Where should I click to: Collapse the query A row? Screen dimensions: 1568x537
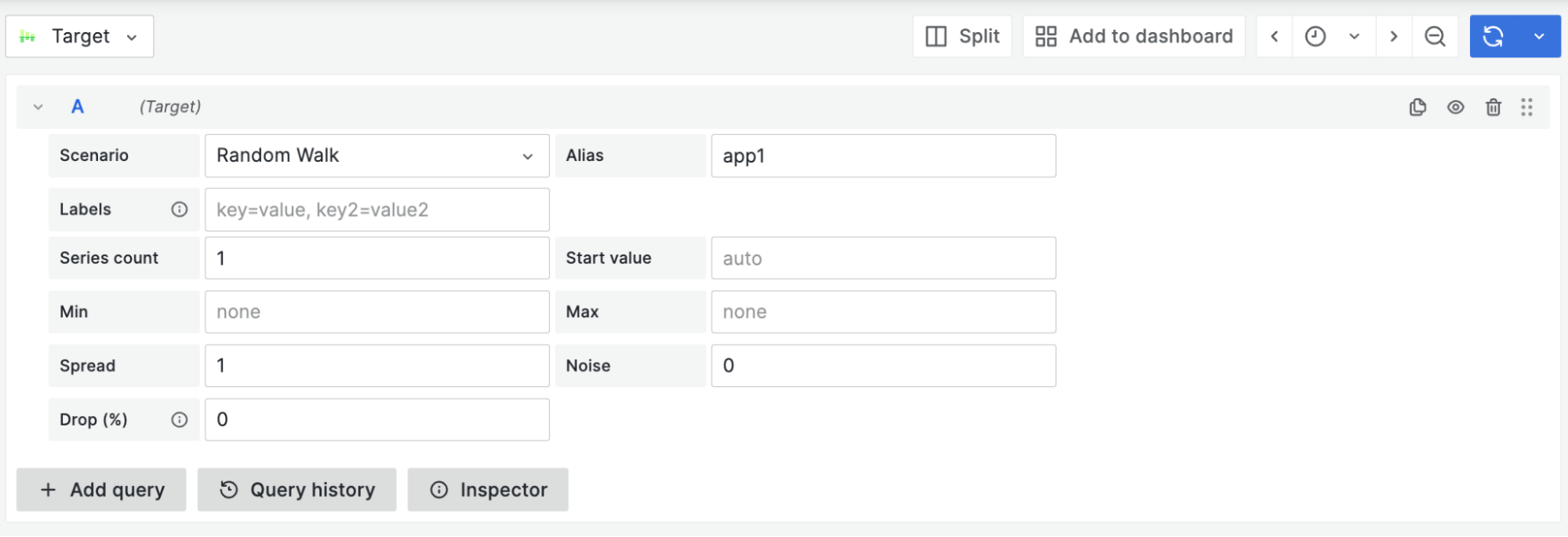click(38, 107)
